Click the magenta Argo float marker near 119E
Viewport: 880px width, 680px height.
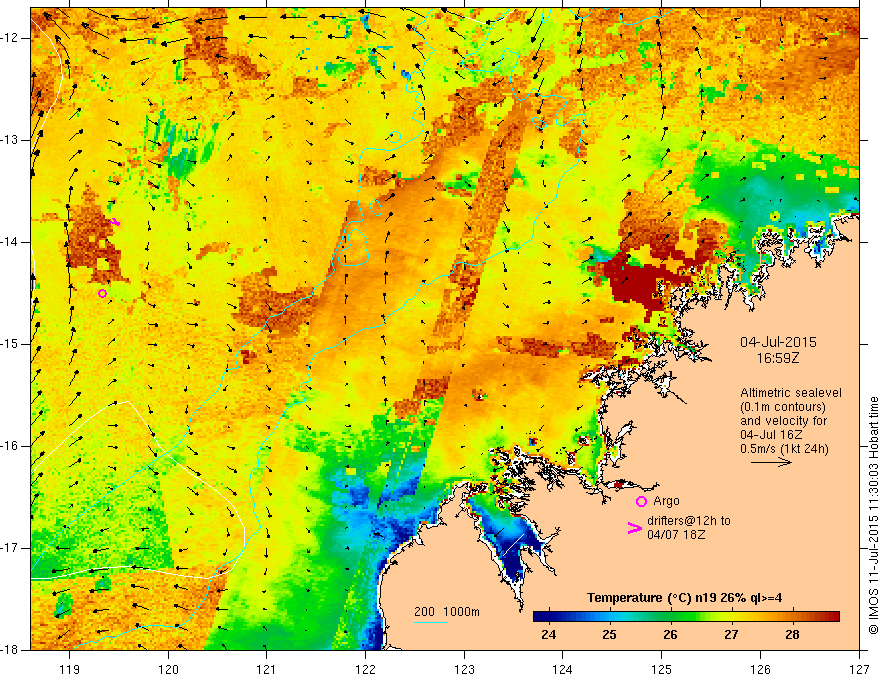click(102, 293)
